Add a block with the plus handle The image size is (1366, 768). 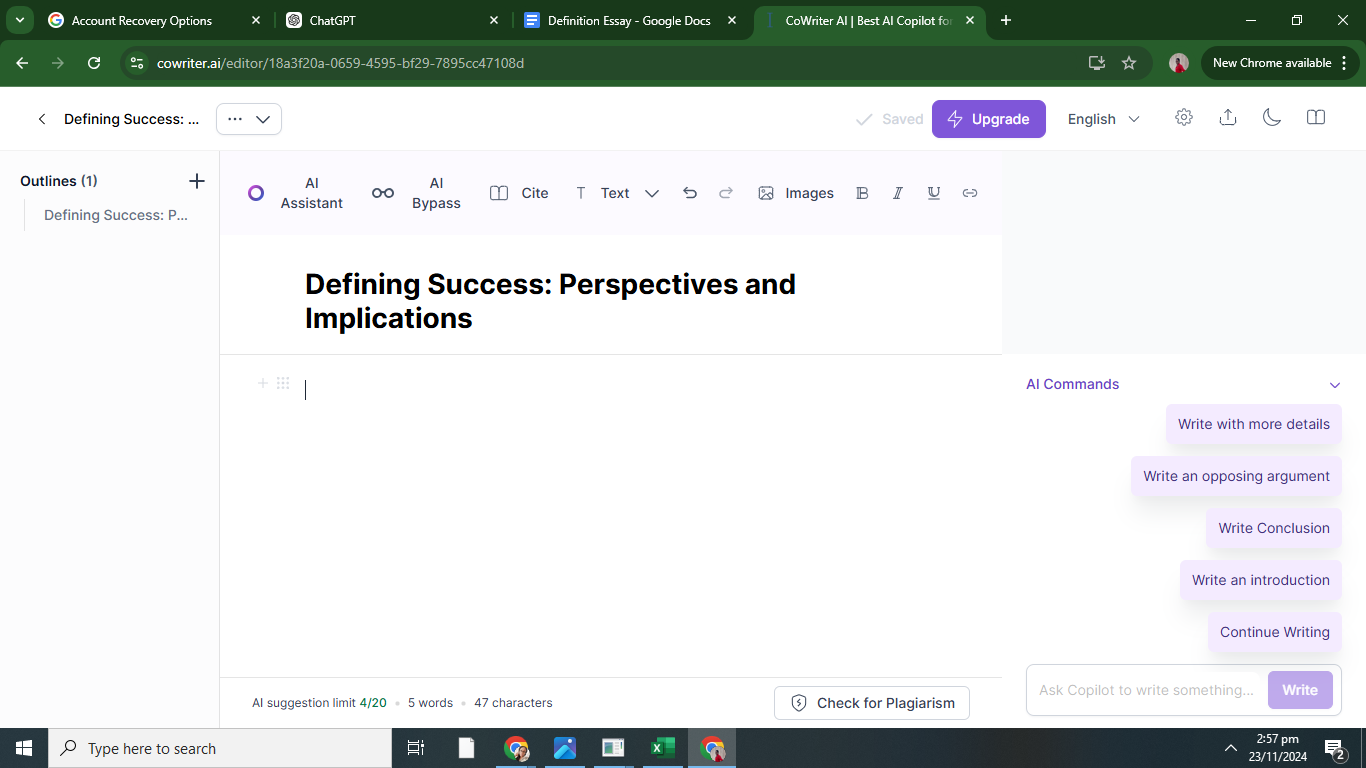[x=263, y=383]
